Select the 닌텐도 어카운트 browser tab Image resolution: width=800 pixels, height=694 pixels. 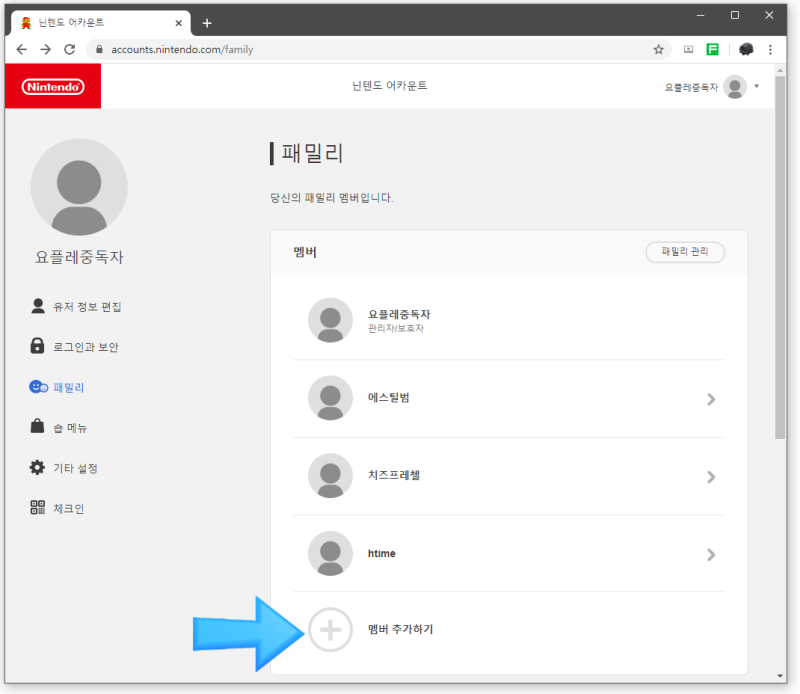tap(100, 22)
